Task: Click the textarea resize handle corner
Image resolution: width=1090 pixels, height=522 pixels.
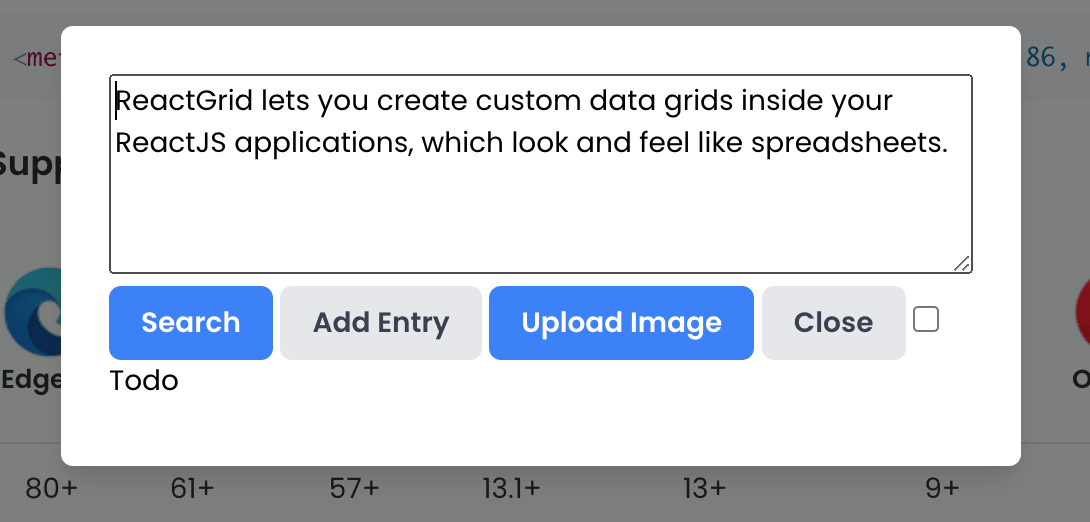Action: [962, 263]
